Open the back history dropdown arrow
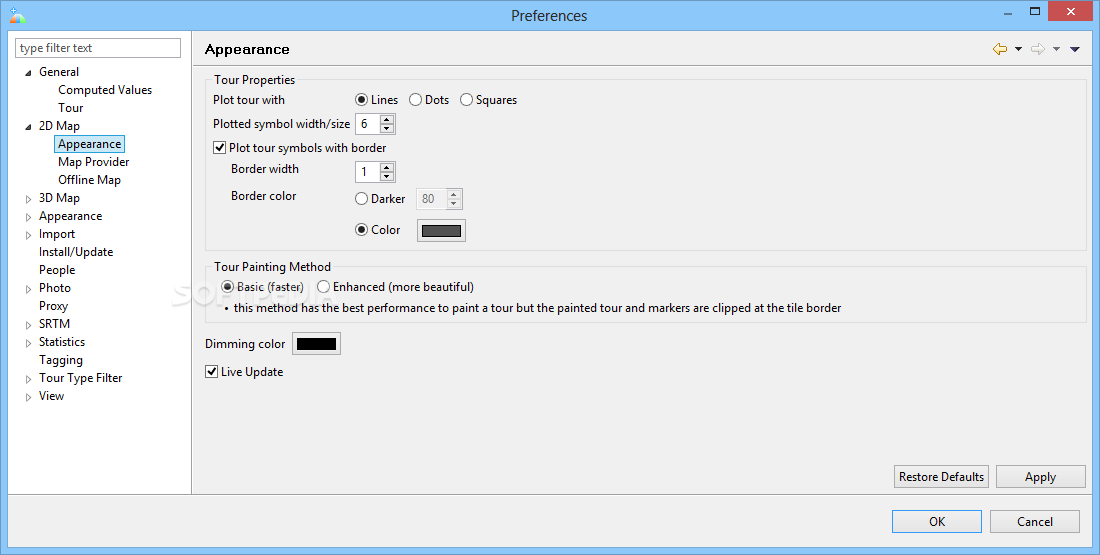The height and width of the screenshot is (555, 1100). [1018, 49]
